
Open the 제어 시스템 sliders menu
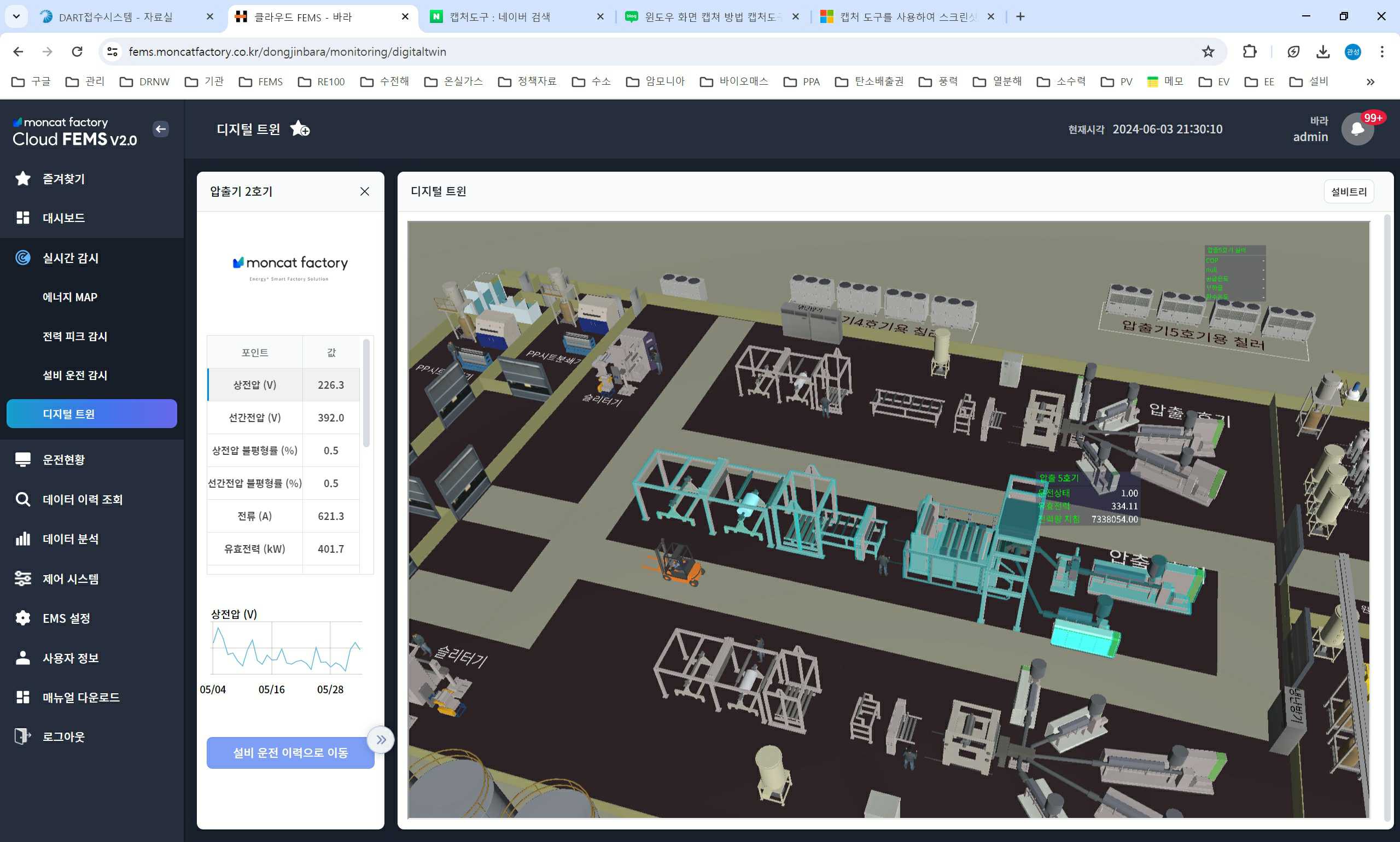pyautogui.click(x=23, y=578)
